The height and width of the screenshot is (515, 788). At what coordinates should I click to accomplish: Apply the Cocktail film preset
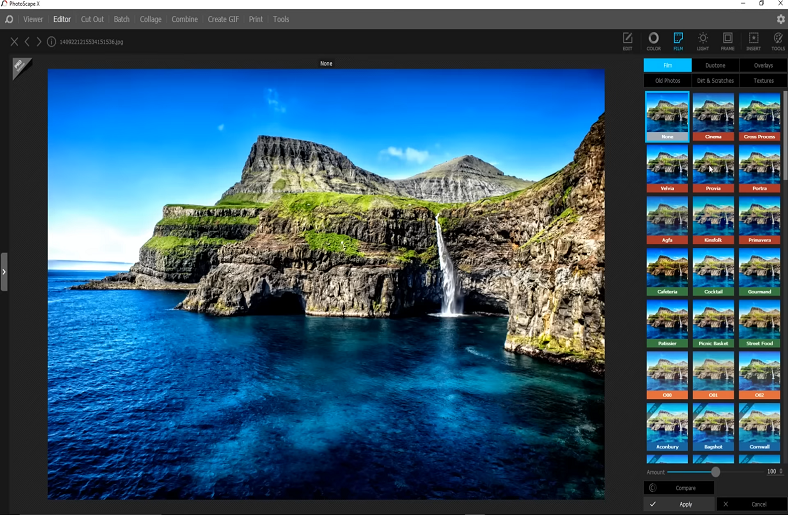pyautogui.click(x=713, y=272)
